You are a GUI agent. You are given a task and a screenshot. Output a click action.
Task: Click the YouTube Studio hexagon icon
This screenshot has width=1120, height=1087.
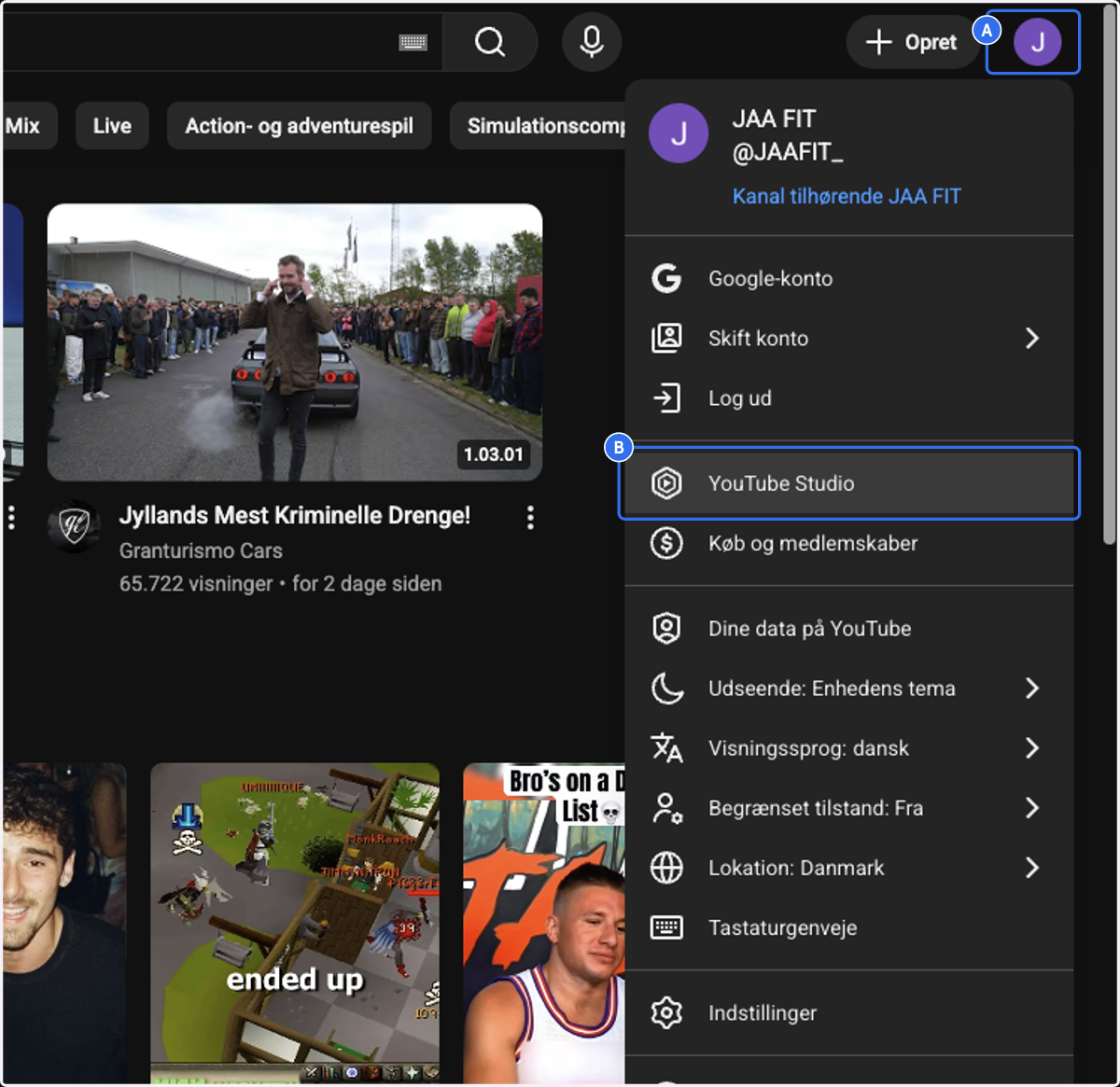point(666,483)
